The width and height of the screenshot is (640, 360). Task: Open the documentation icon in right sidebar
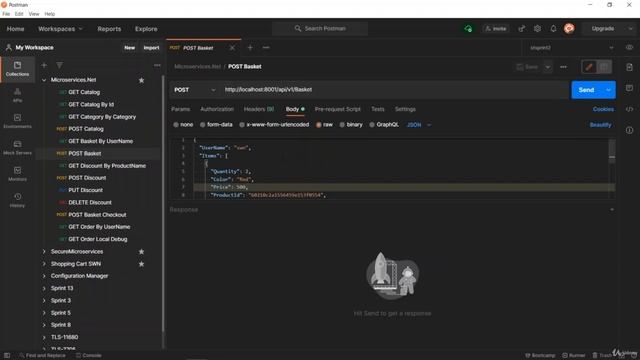tap(629, 67)
